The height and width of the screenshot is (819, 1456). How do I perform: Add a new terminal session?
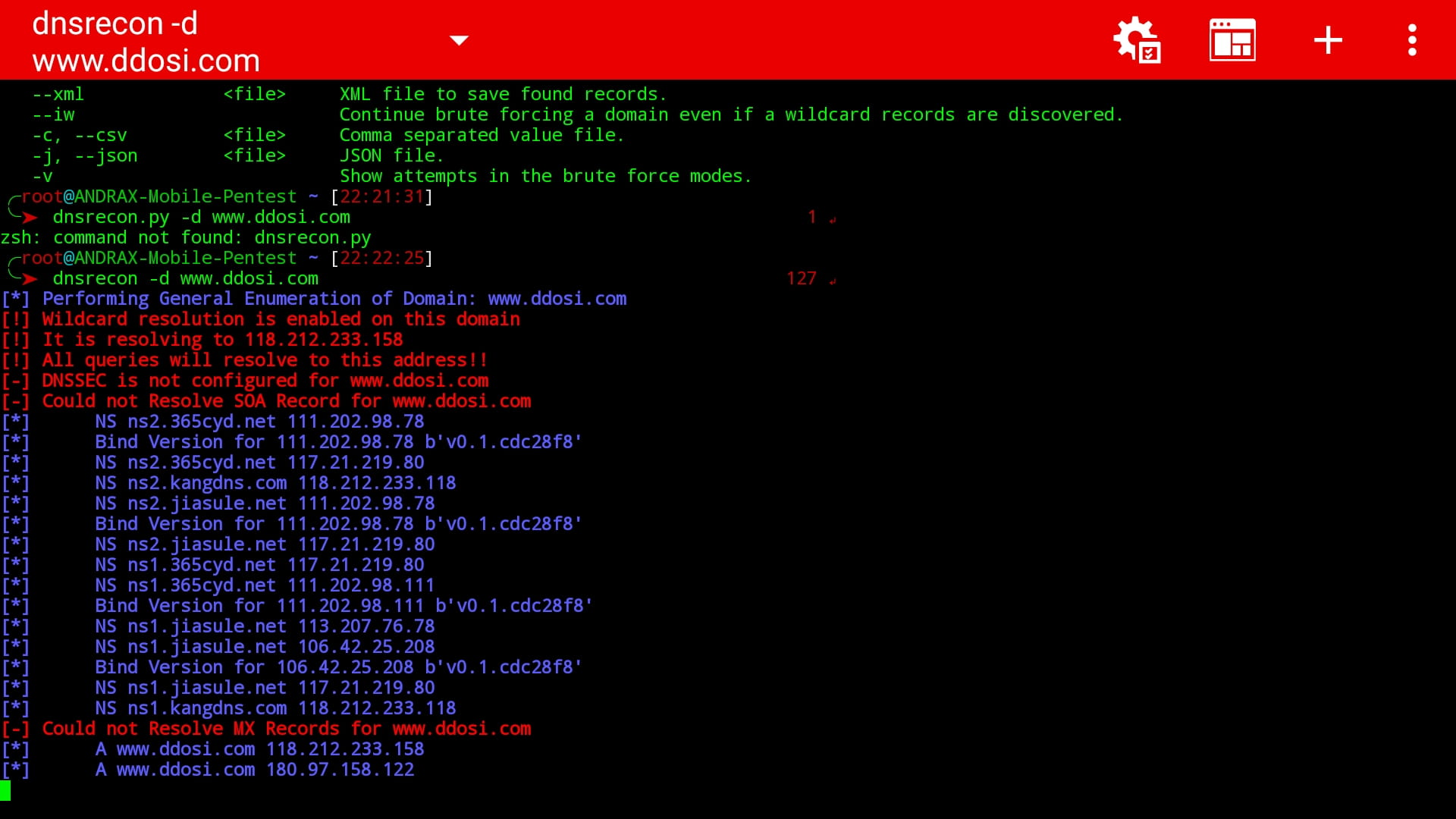(x=1328, y=40)
